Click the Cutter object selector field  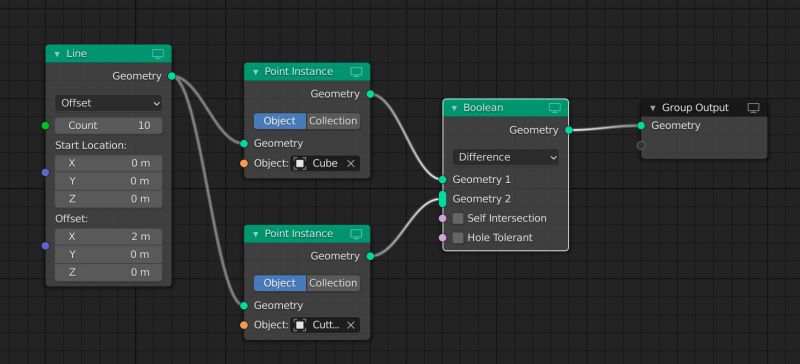click(326, 325)
